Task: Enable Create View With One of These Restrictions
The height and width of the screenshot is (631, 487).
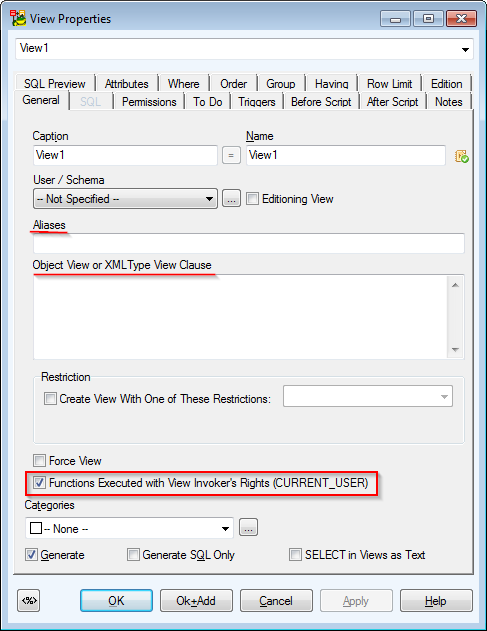Action: (50, 399)
